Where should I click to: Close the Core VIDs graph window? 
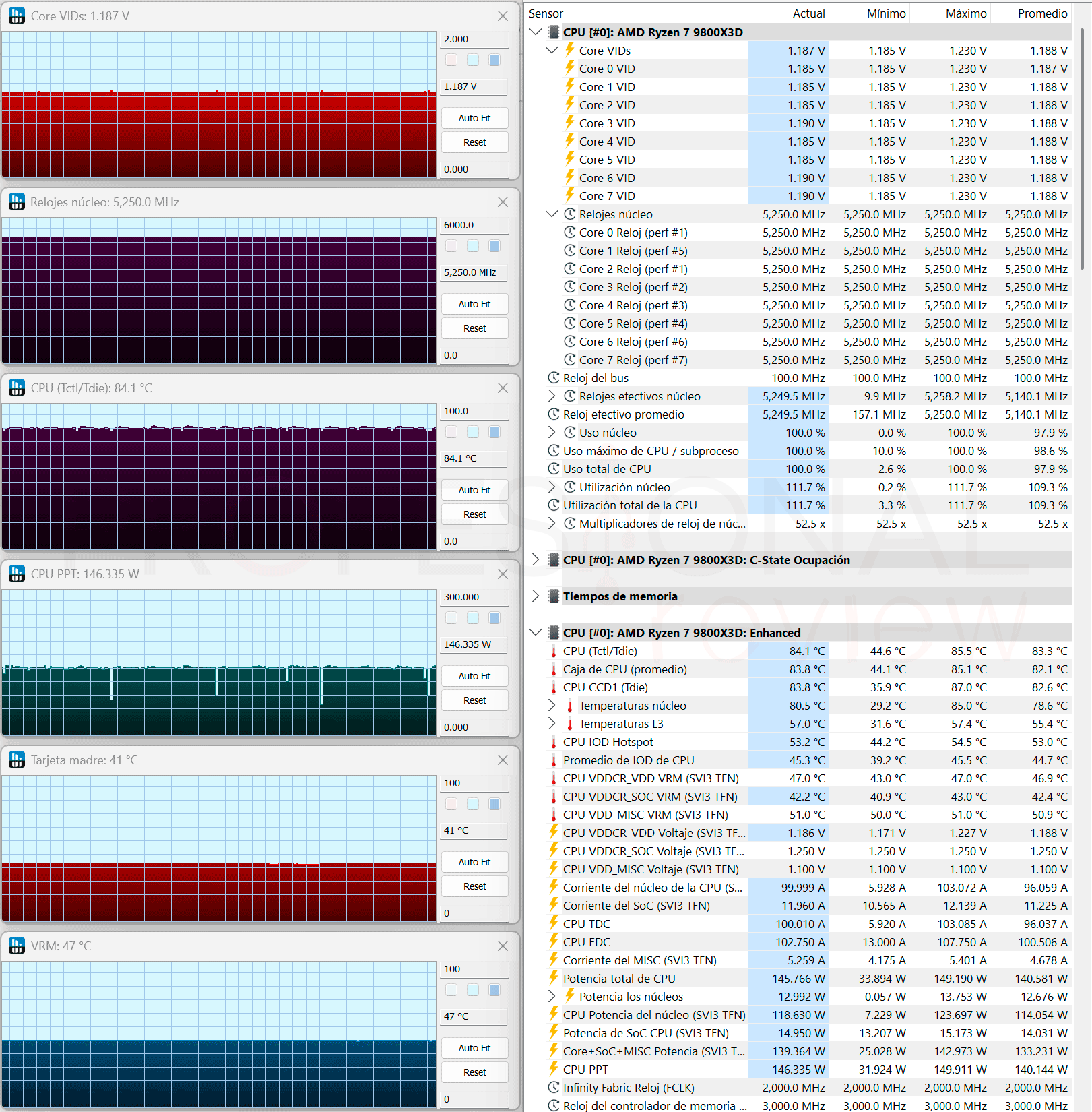503,16
